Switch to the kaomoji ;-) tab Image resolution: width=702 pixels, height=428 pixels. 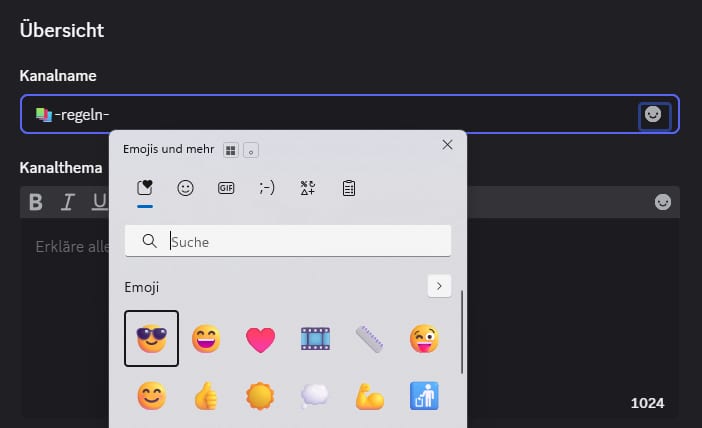267,188
